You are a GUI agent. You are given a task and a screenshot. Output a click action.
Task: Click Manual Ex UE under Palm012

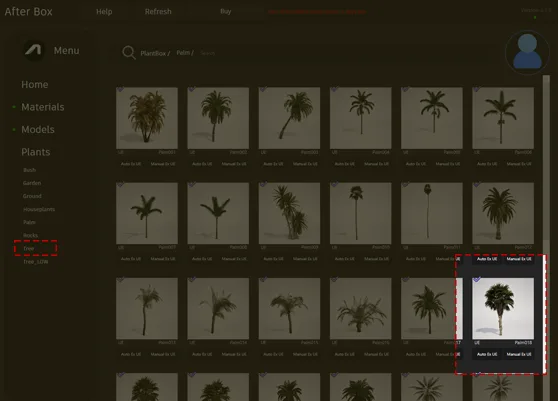[519, 259]
